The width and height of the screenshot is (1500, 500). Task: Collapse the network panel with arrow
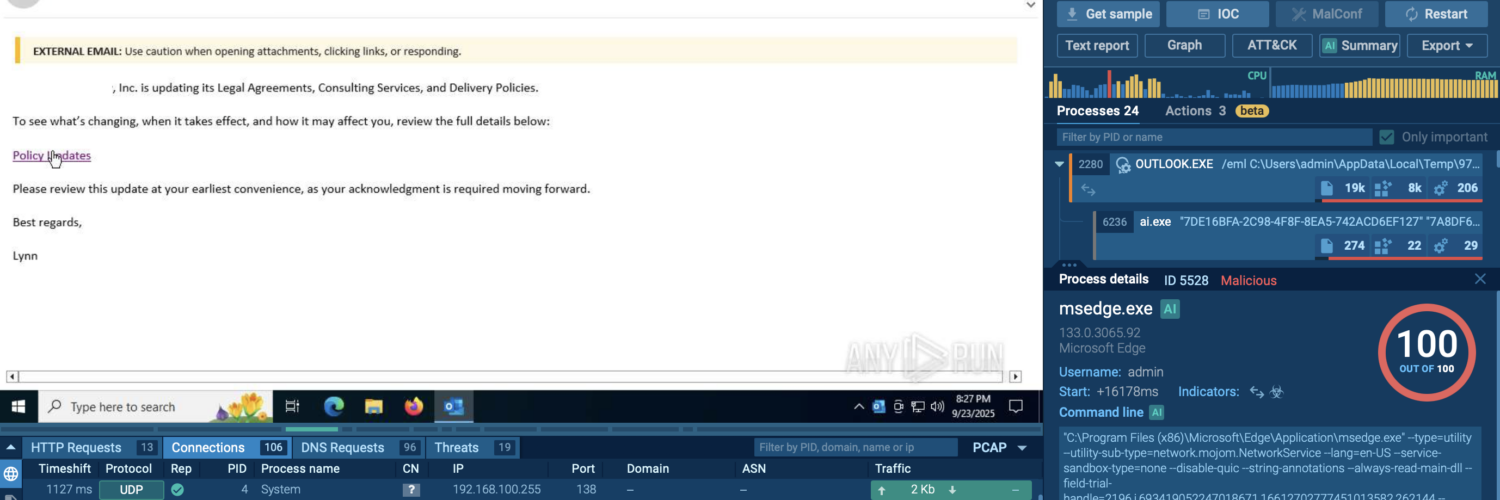click(10, 448)
